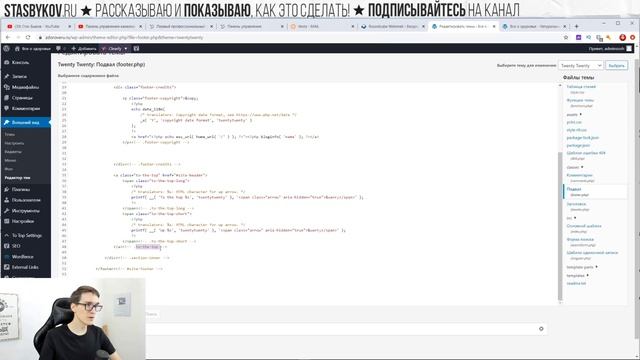Click the browser back arrow
Screen dimensions: 640x360
point(8,37)
